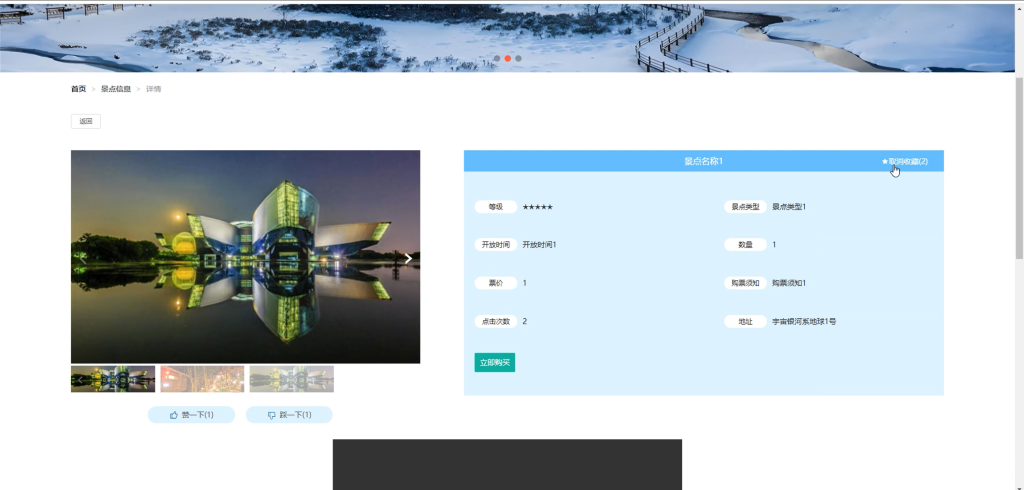Viewport: 1024px width, 490px height.
Task: Click the star 取消收藏 favorite icon
Action: tap(885, 161)
